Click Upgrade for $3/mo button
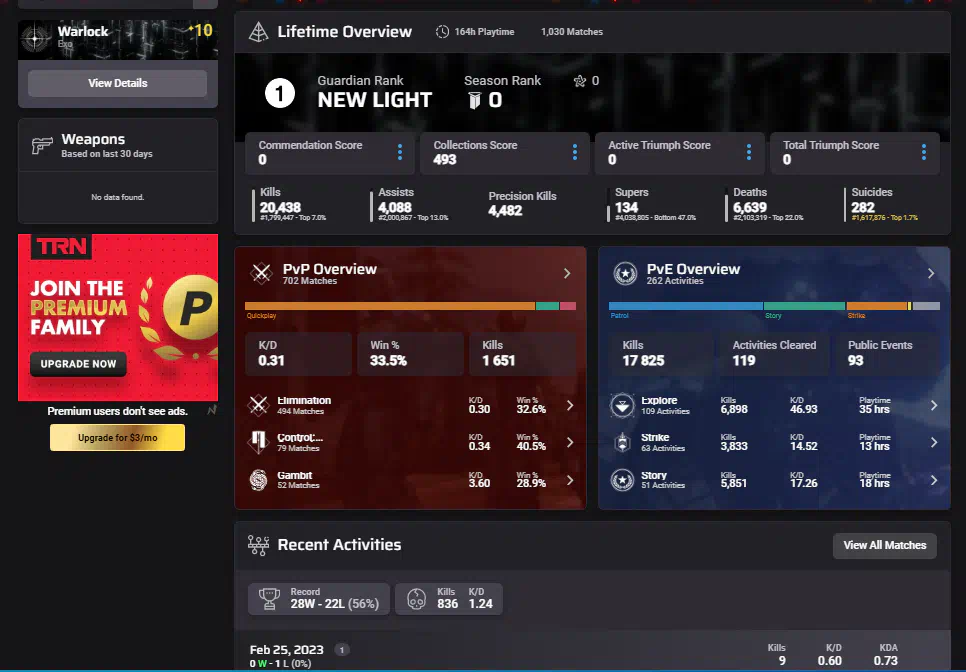966x672 pixels. (x=117, y=438)
